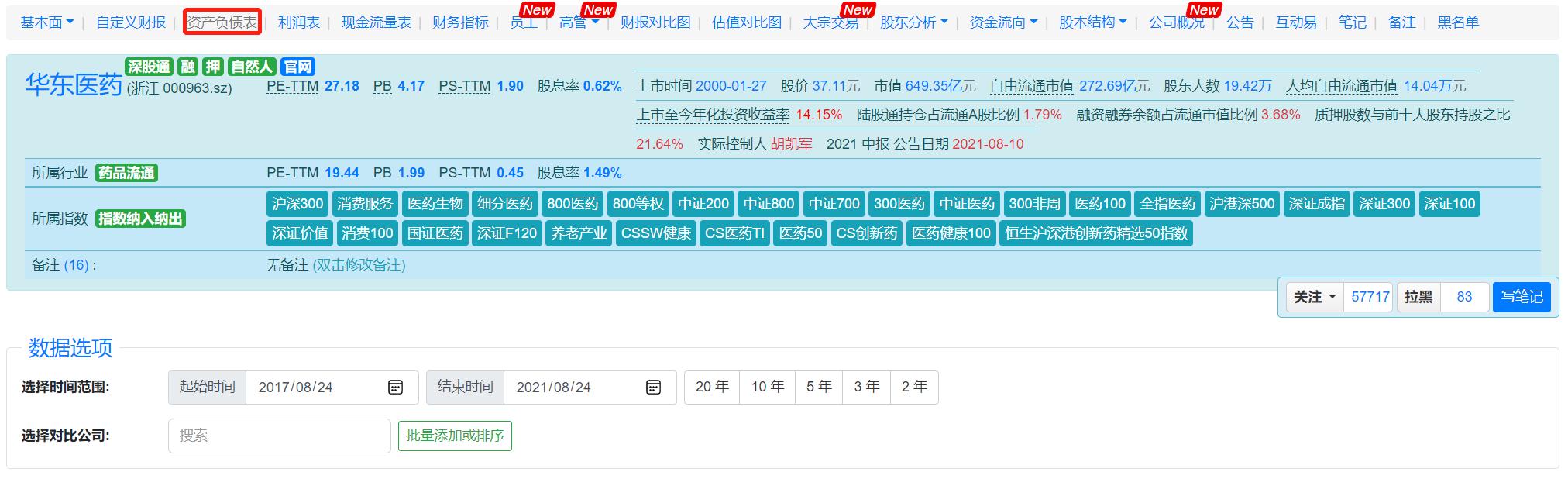
Task: Click the 自由流通市值 label
Action: (x=1031, y=86)
